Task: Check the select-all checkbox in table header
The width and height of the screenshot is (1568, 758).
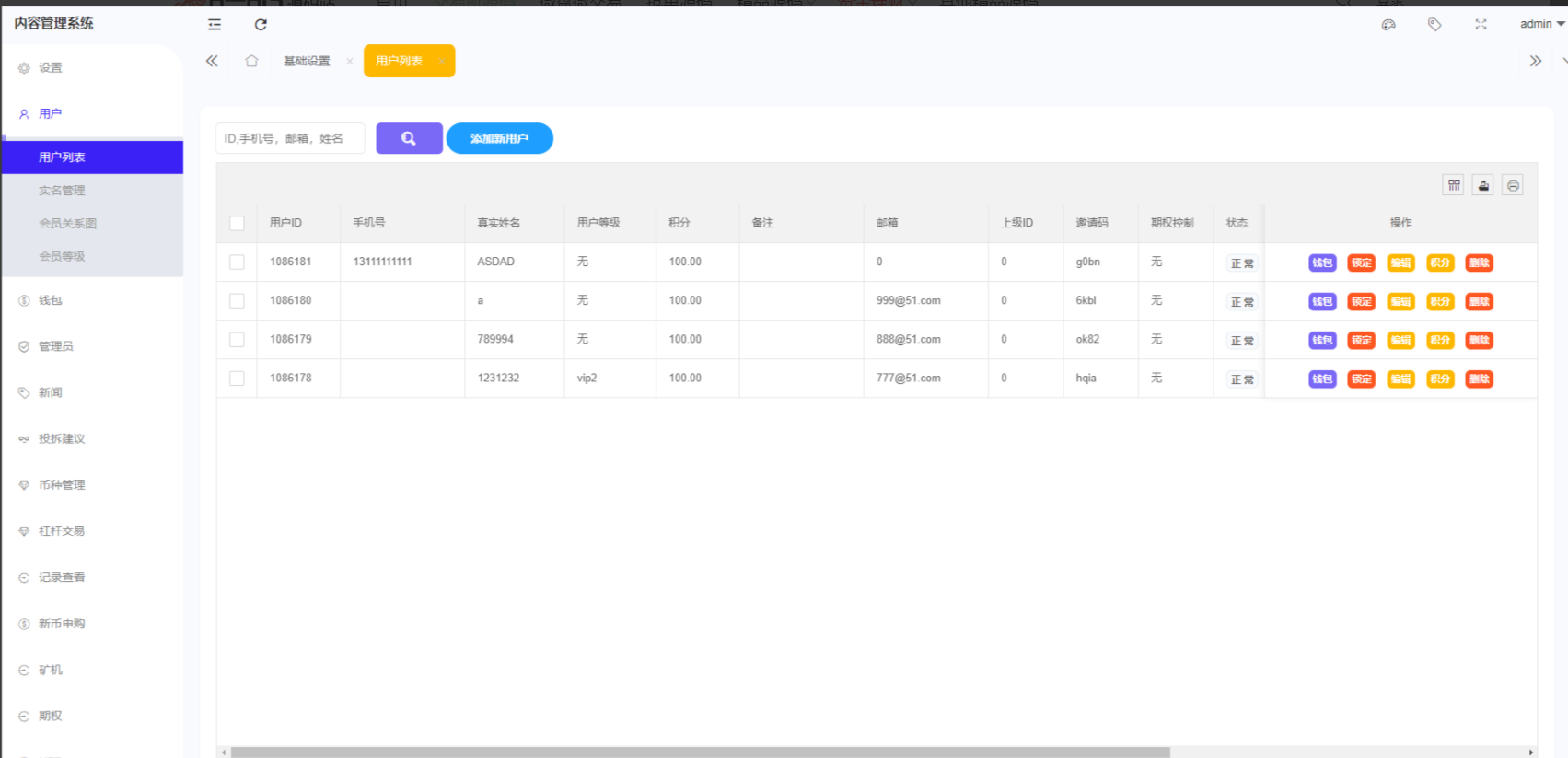Action: (x=237, y=223)
